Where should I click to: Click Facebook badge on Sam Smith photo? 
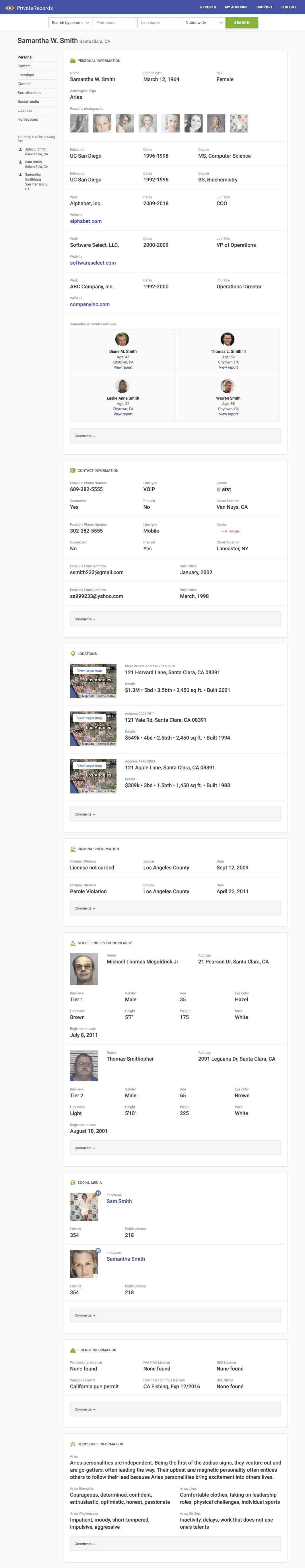tap(98, 1194)
